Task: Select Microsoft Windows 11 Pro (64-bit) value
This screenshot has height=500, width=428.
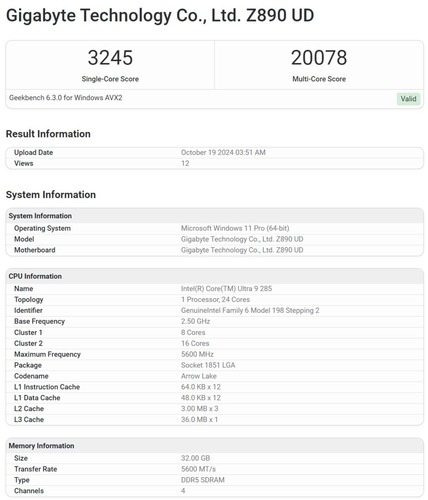Action: 235,228
